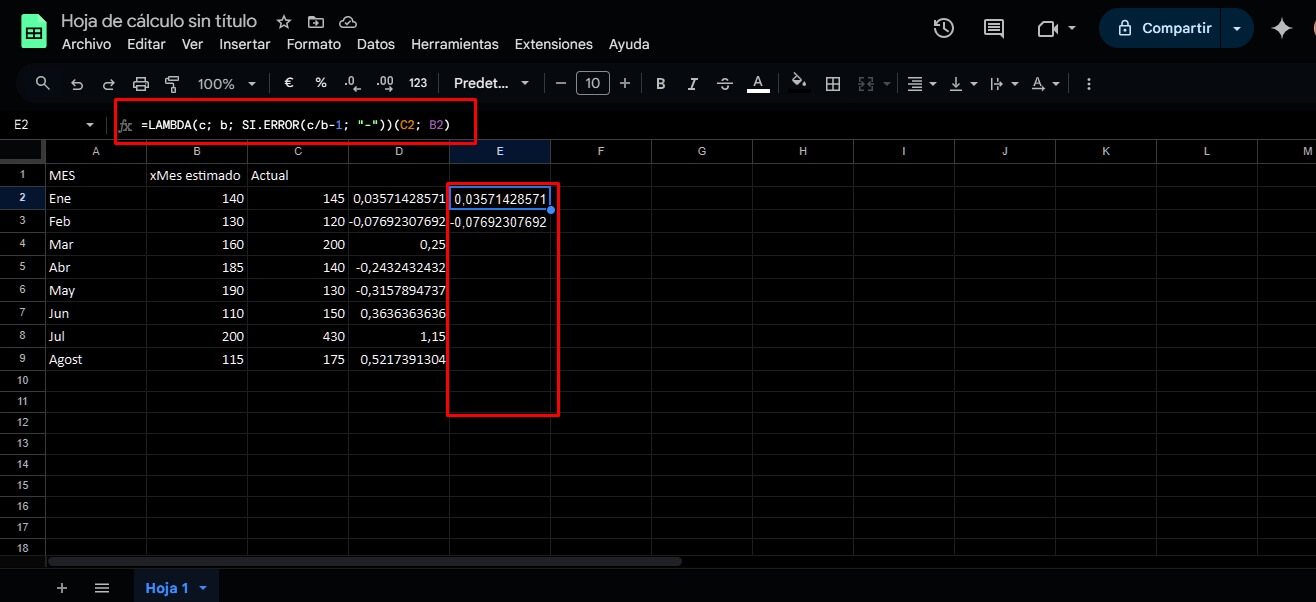Select cell containing xMes estimado
This screenshot has height=602, width=1316.
pos(196,175)
